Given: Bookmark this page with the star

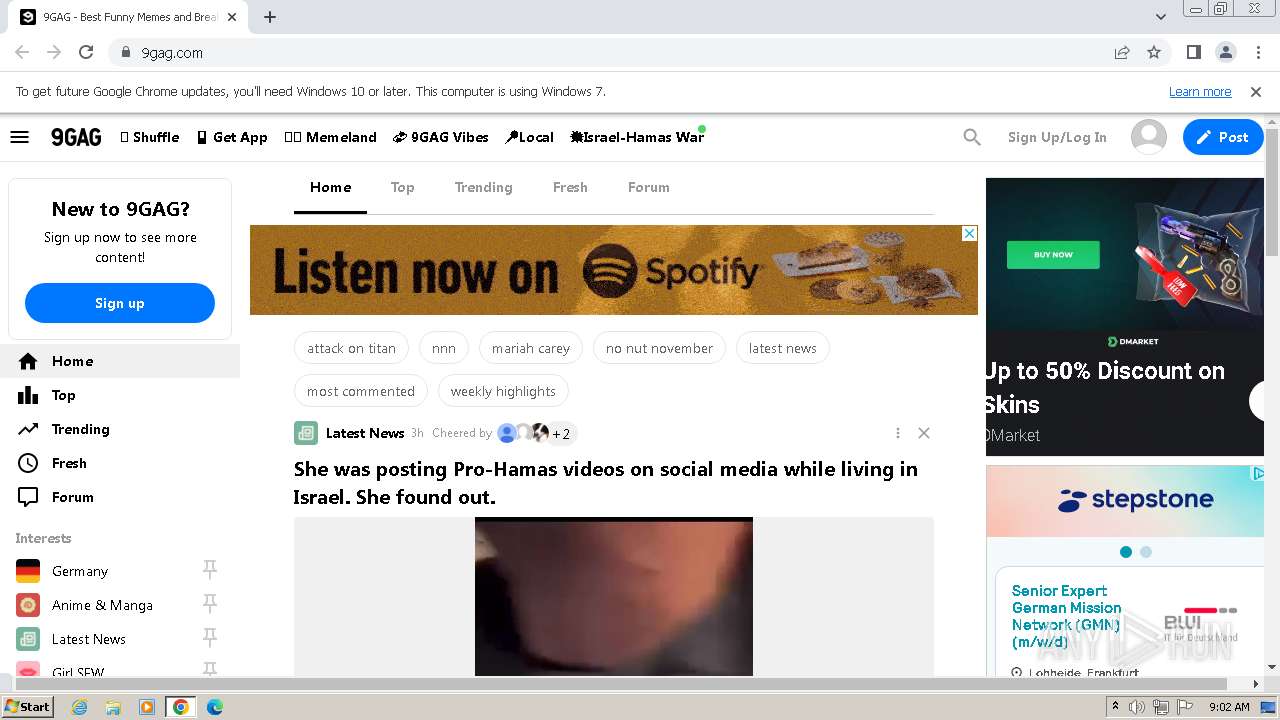Looking at the screenshot, I should pyautogui.click(x=1154, y=52).
